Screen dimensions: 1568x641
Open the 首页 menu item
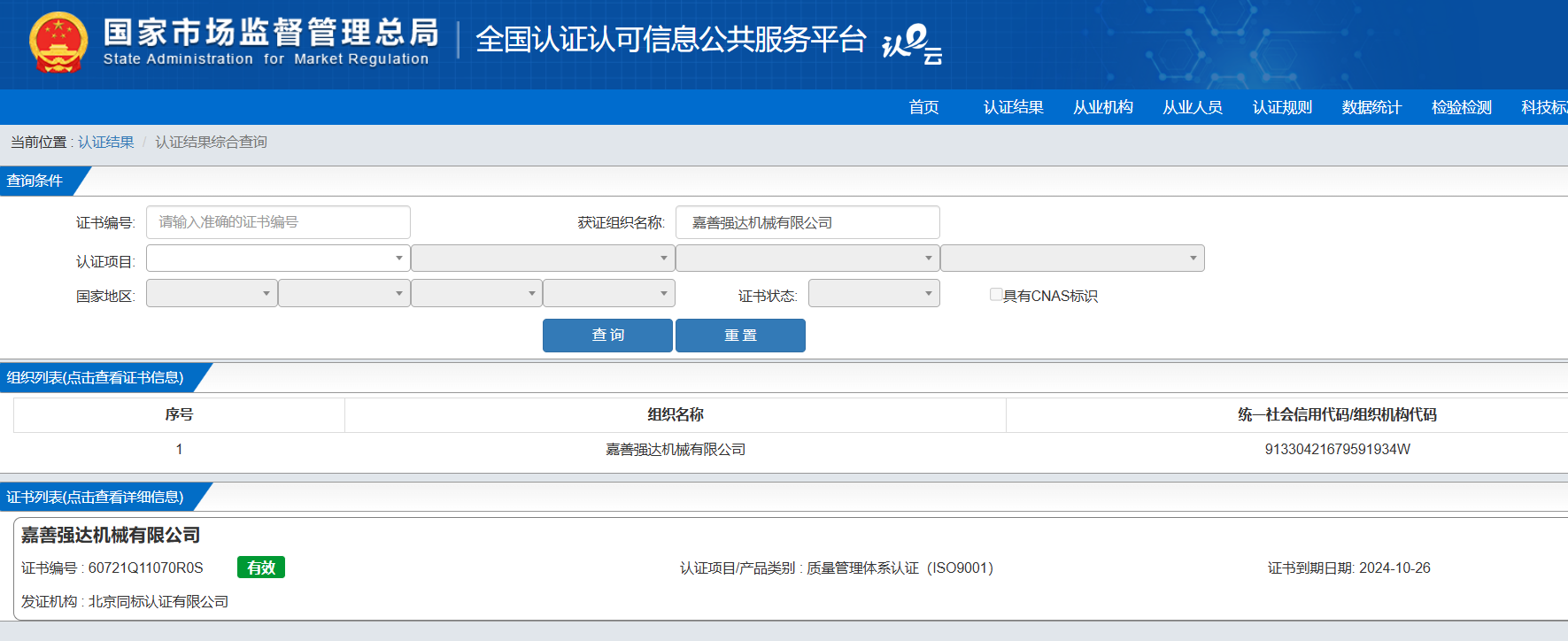pyautogui.click(x=923, y=107)
